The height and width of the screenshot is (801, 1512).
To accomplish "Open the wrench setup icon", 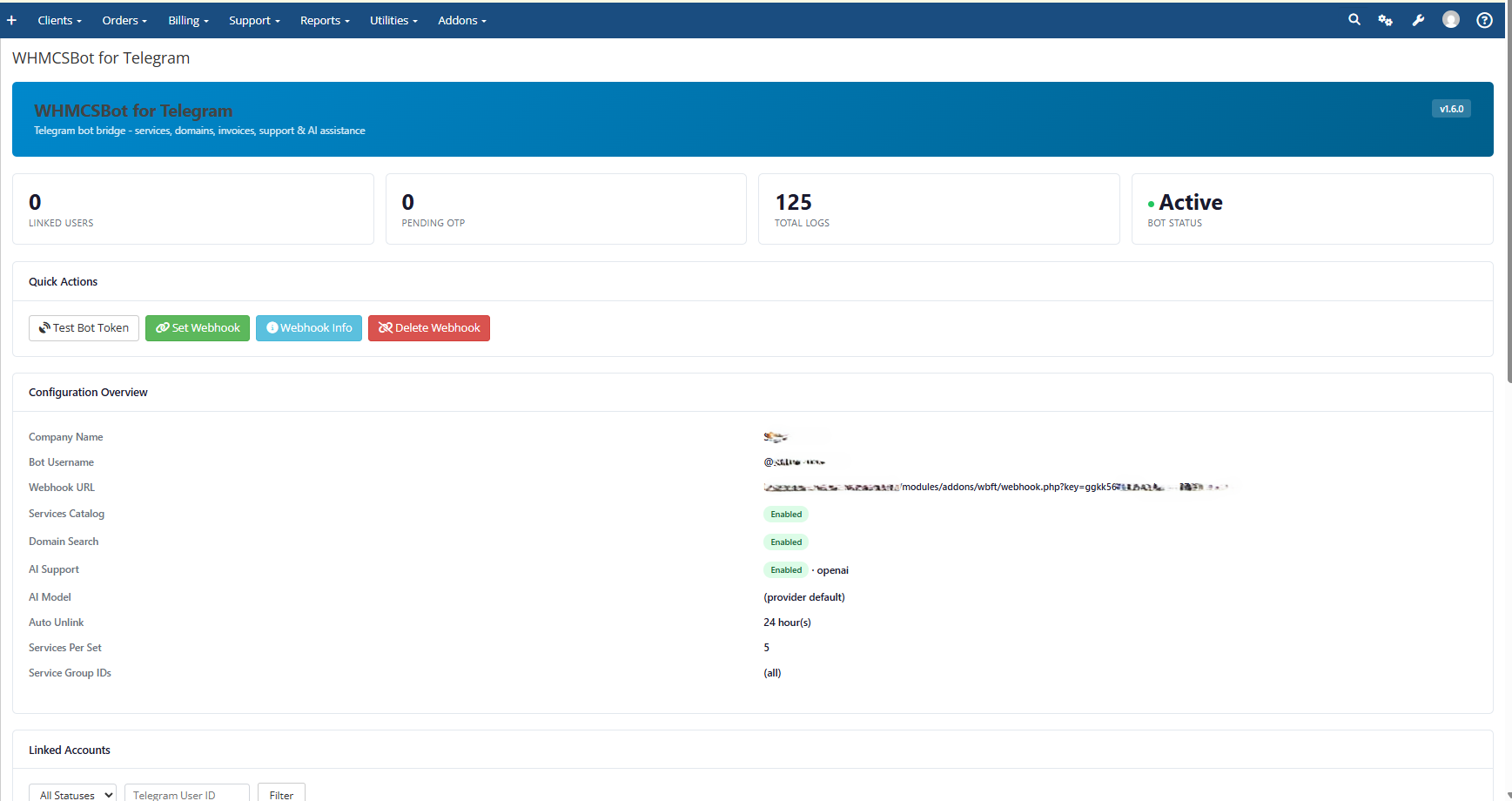I will click(1418, 20).
